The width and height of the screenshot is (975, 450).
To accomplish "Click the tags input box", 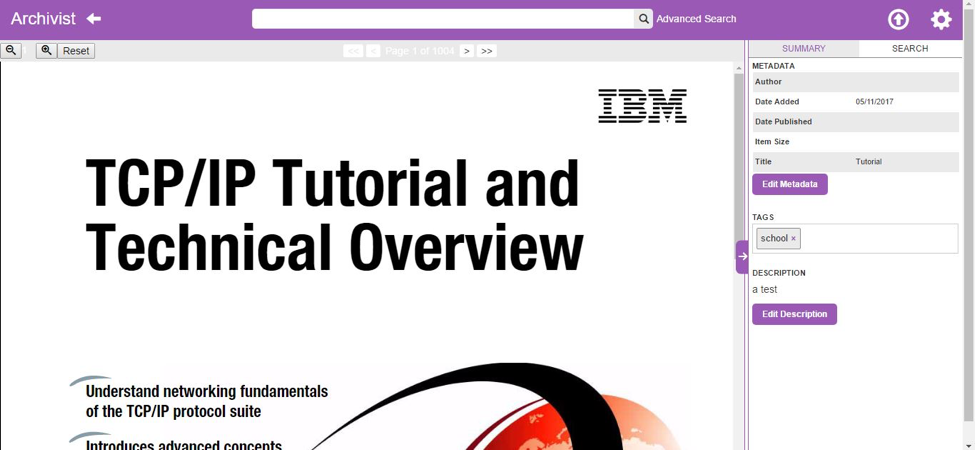I will pos(877,239).
